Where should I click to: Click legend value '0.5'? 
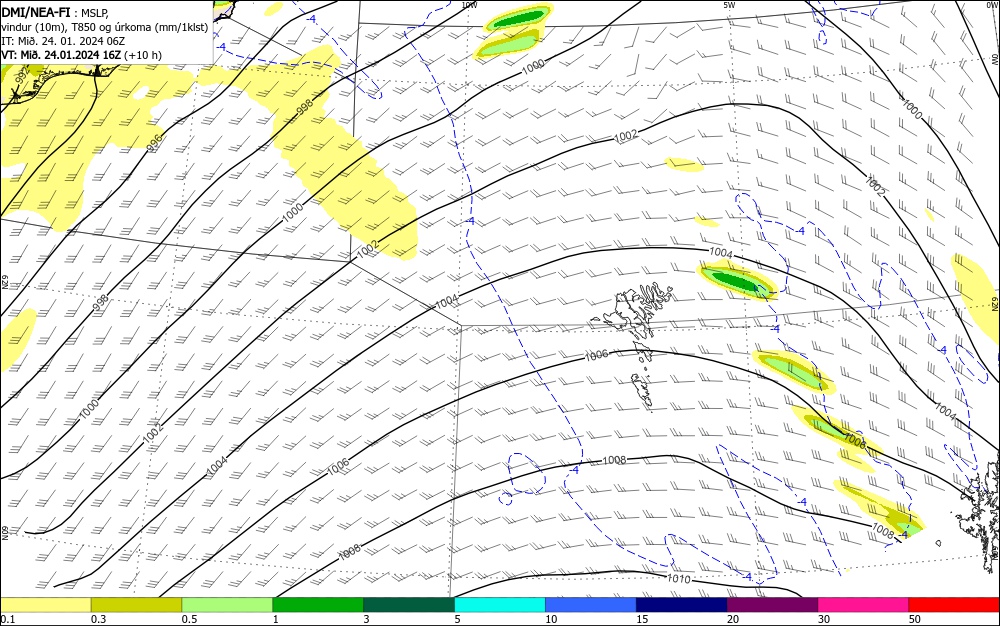pos(189,619)
